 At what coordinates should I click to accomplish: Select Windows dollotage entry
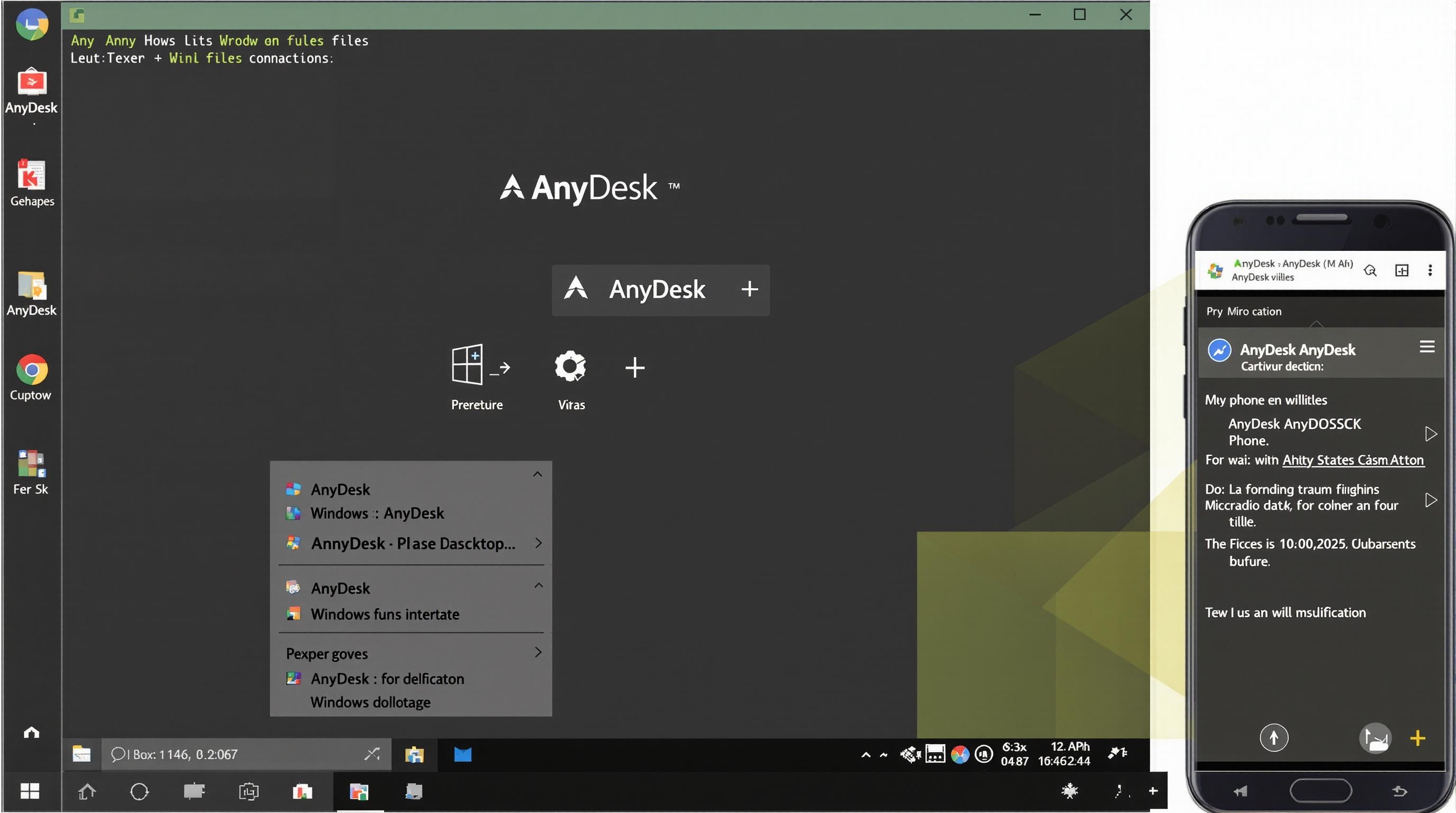pos(370,702)
